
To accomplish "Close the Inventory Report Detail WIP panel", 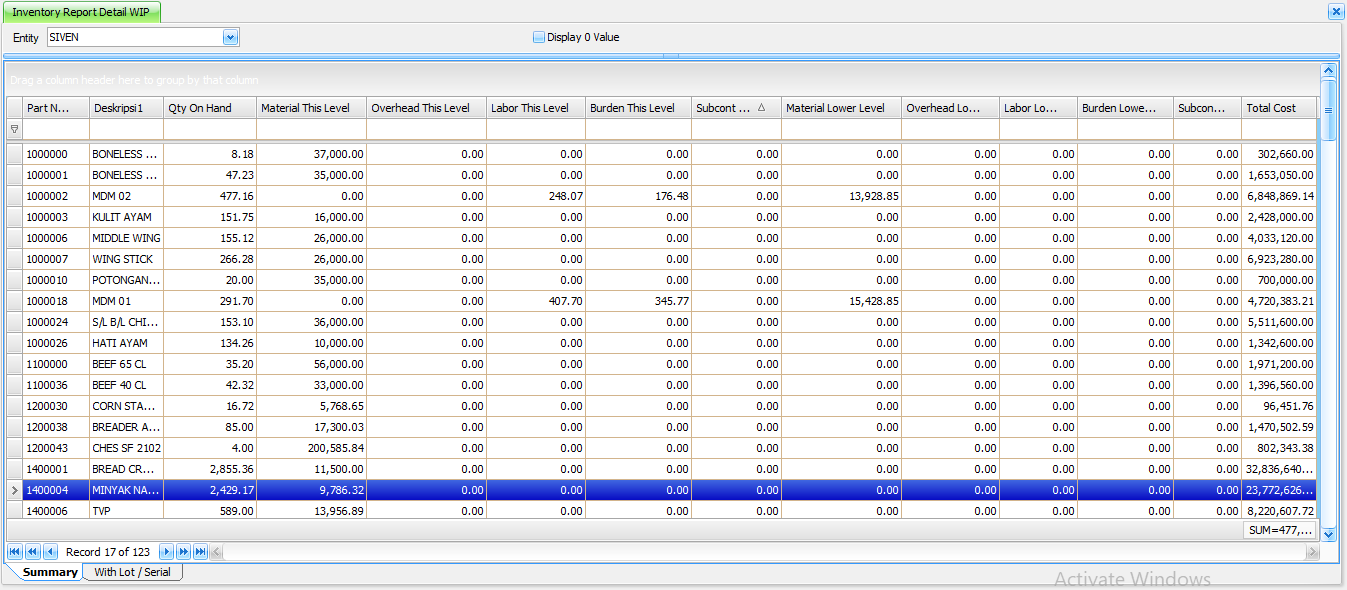I will pos(1335,12).
